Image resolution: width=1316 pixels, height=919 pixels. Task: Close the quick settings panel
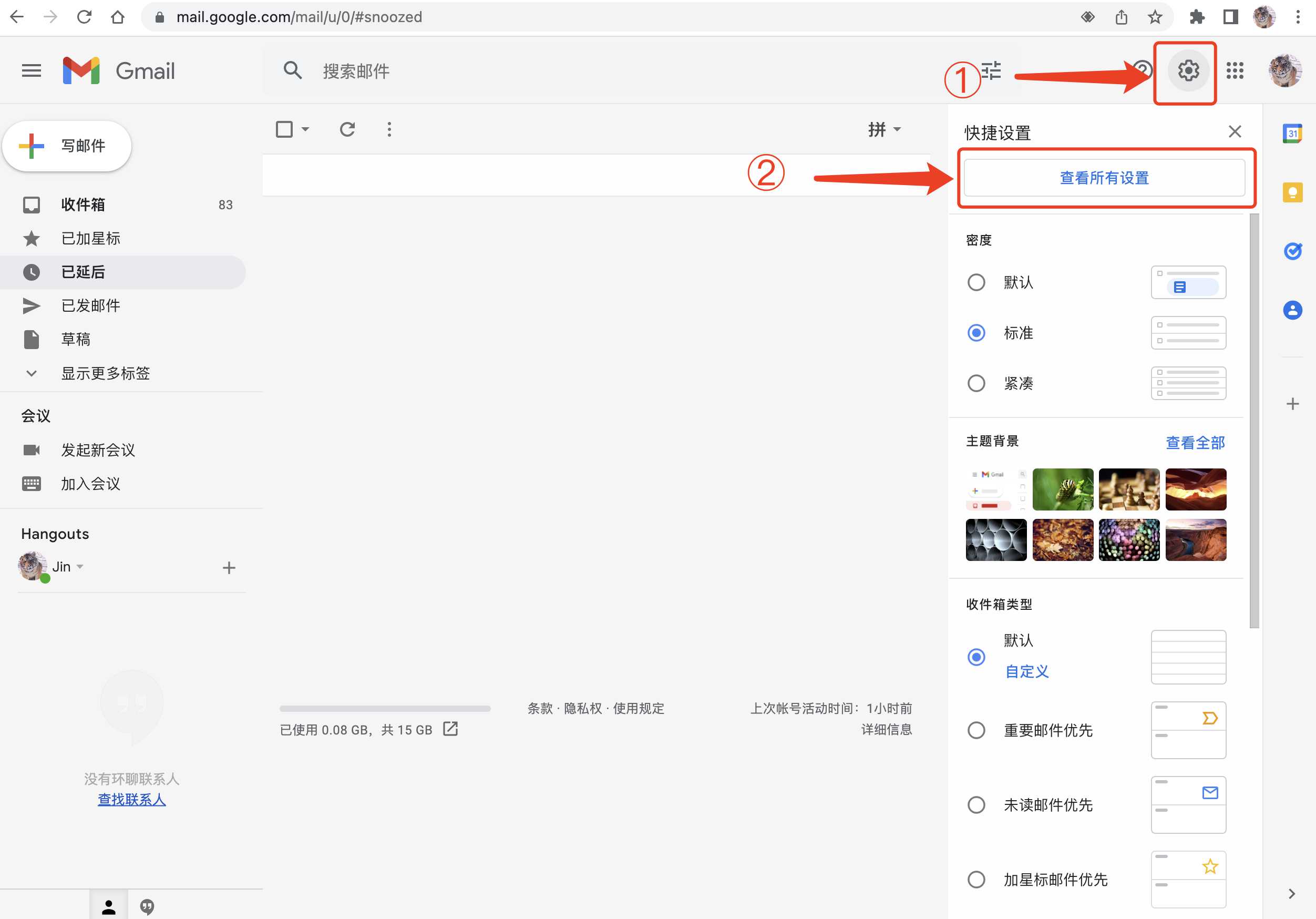click(x=1235, y=131)
